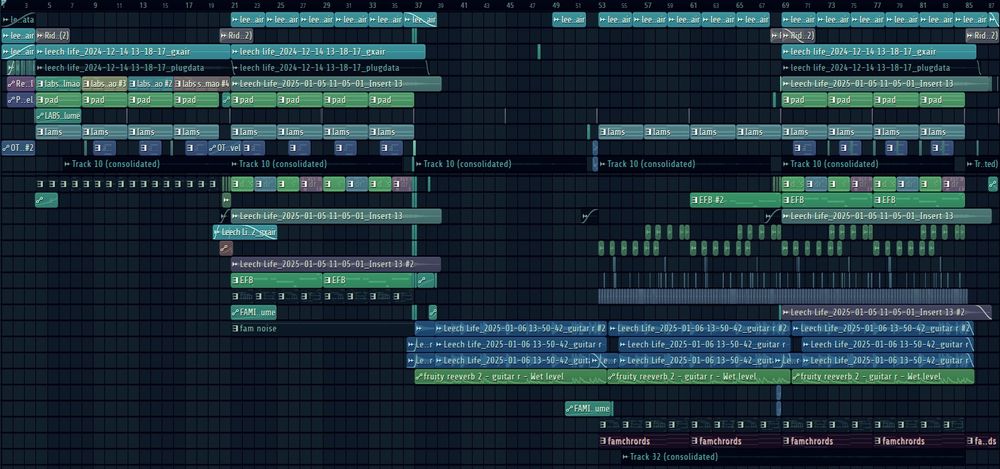Click bar 85 on the timeline ruler
This screenshot has width=1000, height=469.
point(969,5)
